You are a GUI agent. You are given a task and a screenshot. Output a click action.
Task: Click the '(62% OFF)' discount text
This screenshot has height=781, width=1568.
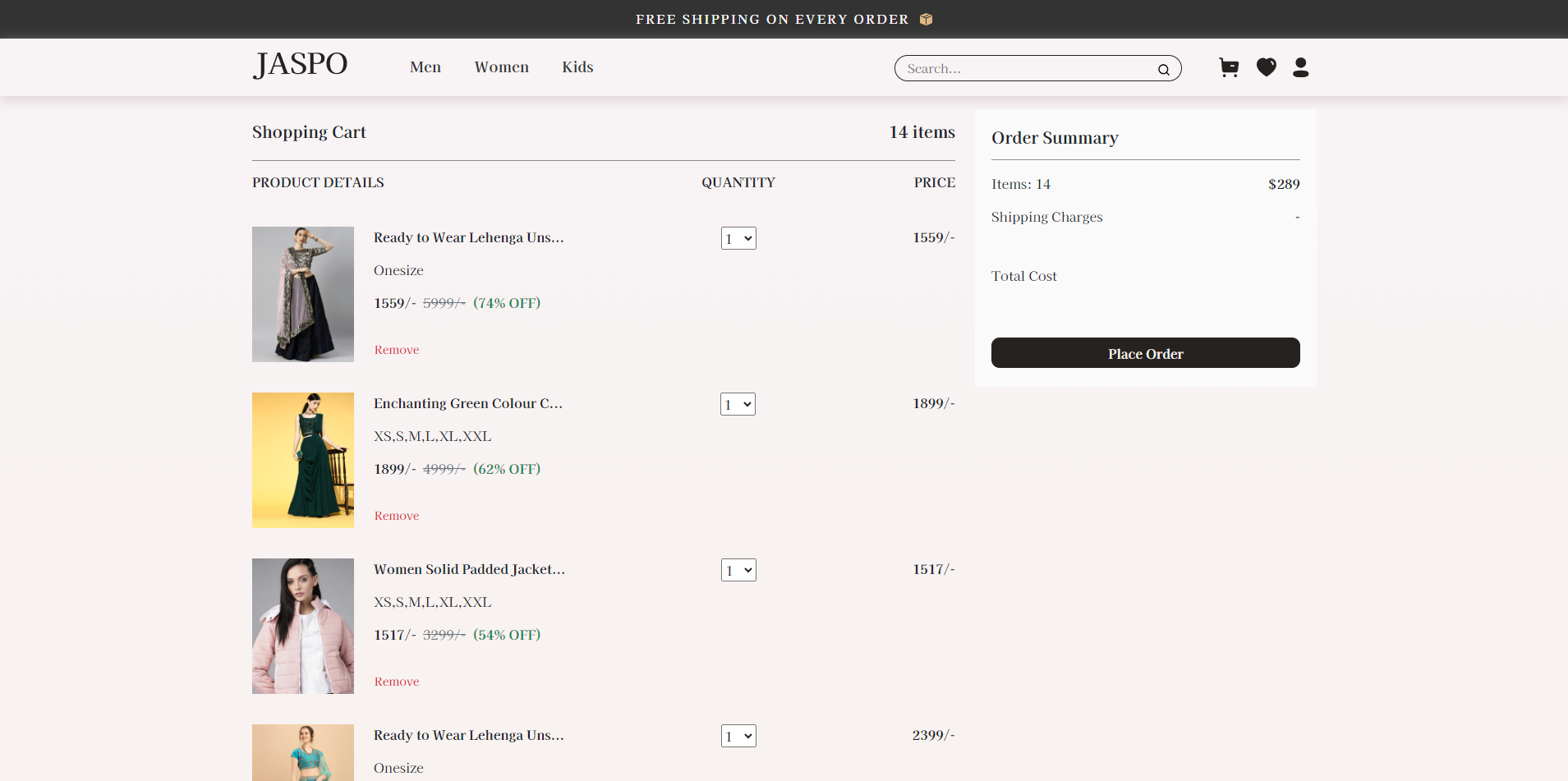507,469
